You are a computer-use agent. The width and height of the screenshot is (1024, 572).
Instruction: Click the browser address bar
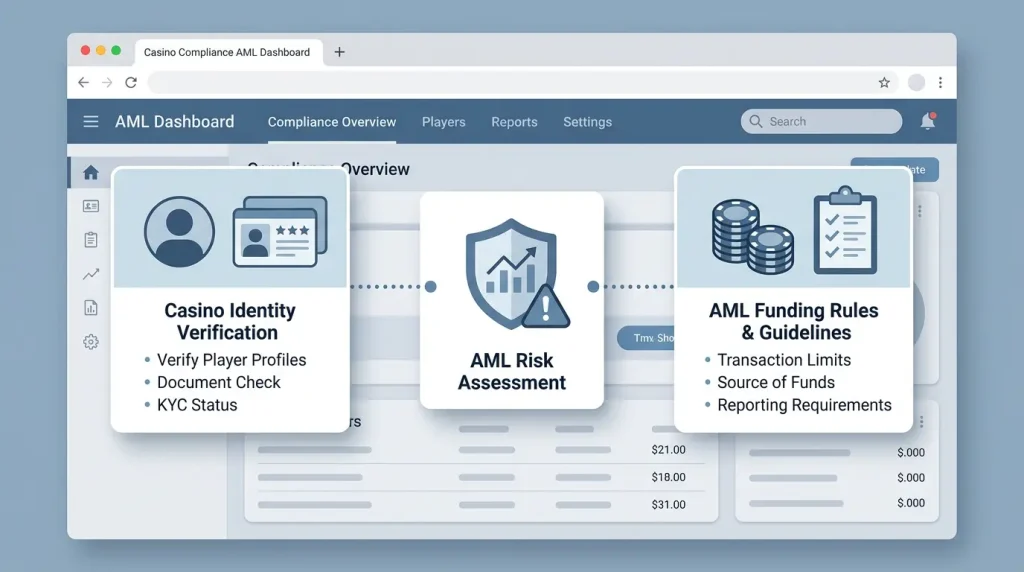509,82
